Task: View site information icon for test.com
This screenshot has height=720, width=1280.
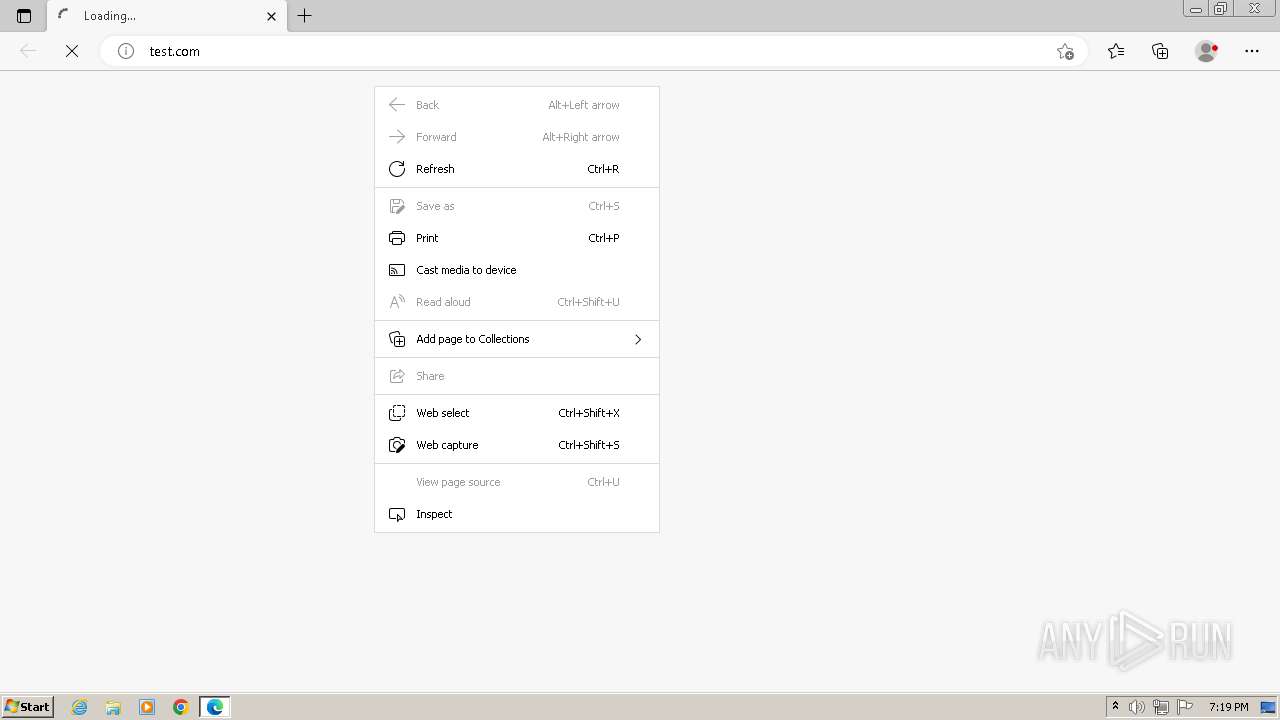Action: click(126, 51)
